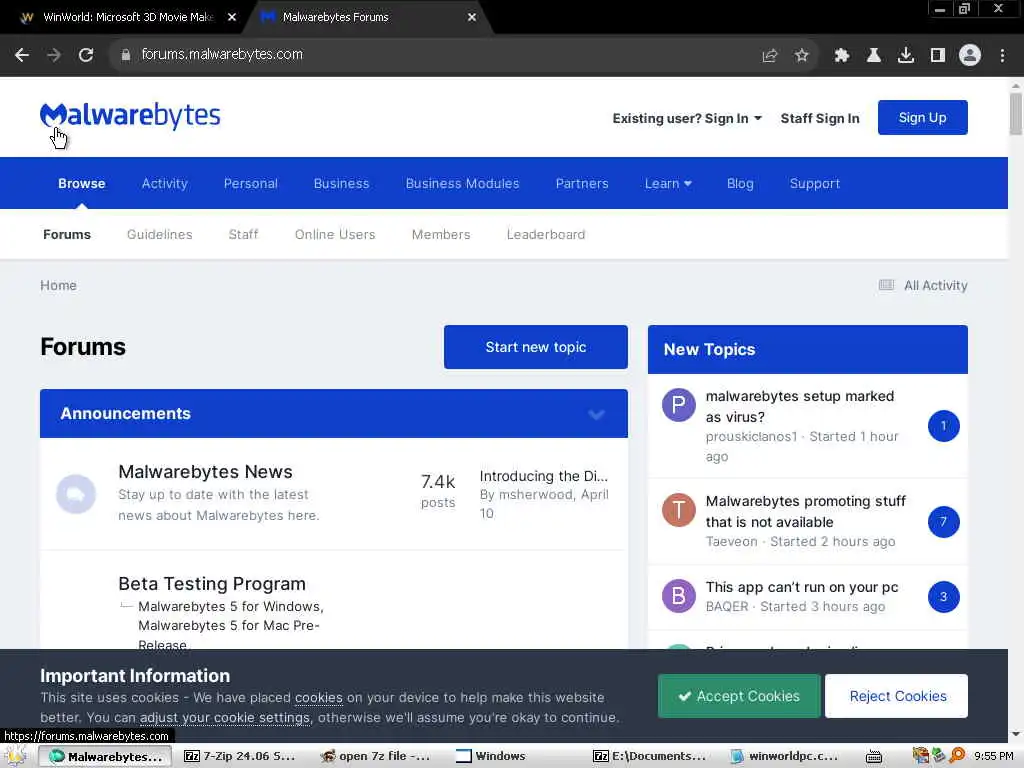Click the 'adjust your cookie settings' link
The image size is (1024, 768).
[x=225, y=717]
